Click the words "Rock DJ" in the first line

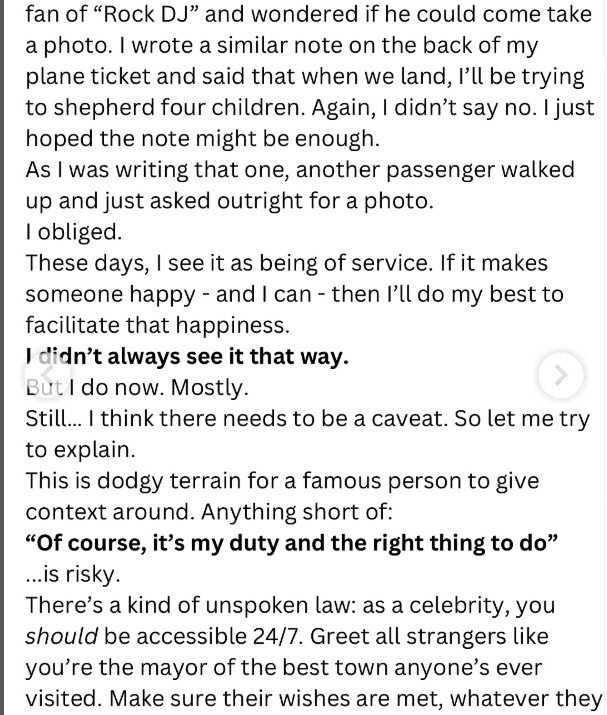(130, 15)
